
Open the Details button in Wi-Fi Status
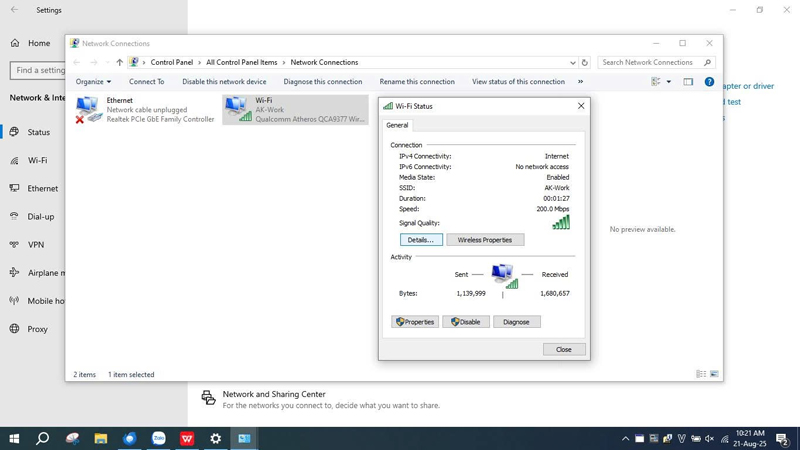(421, 240)
